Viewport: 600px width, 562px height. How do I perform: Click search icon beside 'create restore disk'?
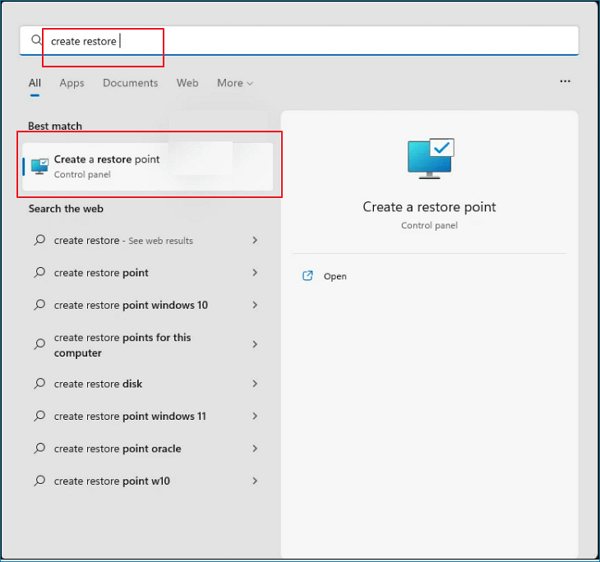(39, 383)
